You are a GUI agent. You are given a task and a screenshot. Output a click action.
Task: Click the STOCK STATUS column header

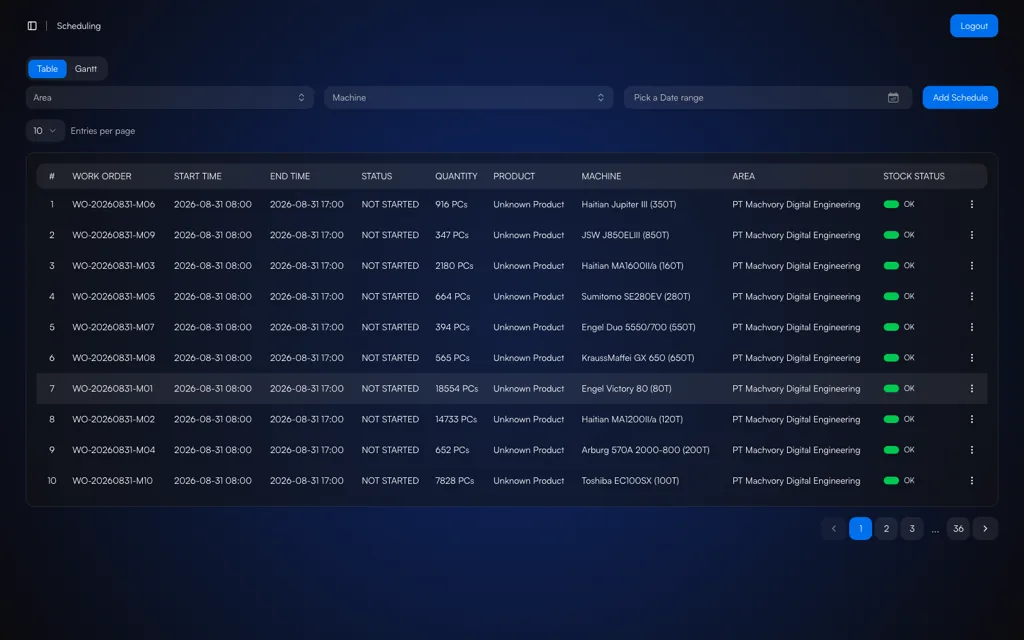coord(914,176)
